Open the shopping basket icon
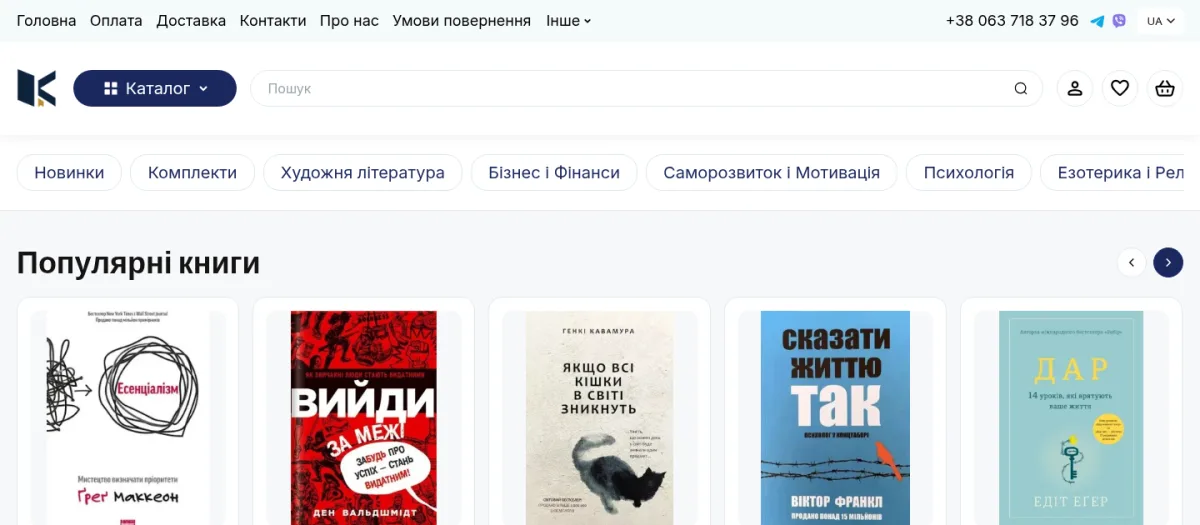The width and height of the screenshot is (1200, 525). point(1165,88)
